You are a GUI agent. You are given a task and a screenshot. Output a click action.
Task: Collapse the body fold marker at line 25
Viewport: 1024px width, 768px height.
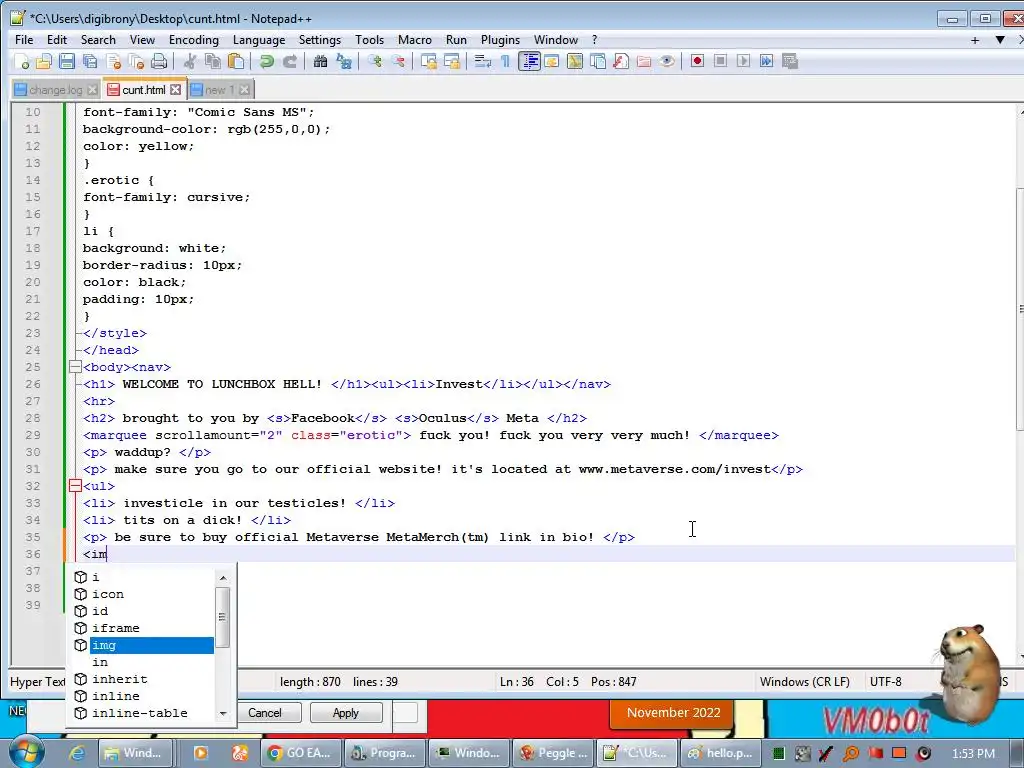(75, 367)
